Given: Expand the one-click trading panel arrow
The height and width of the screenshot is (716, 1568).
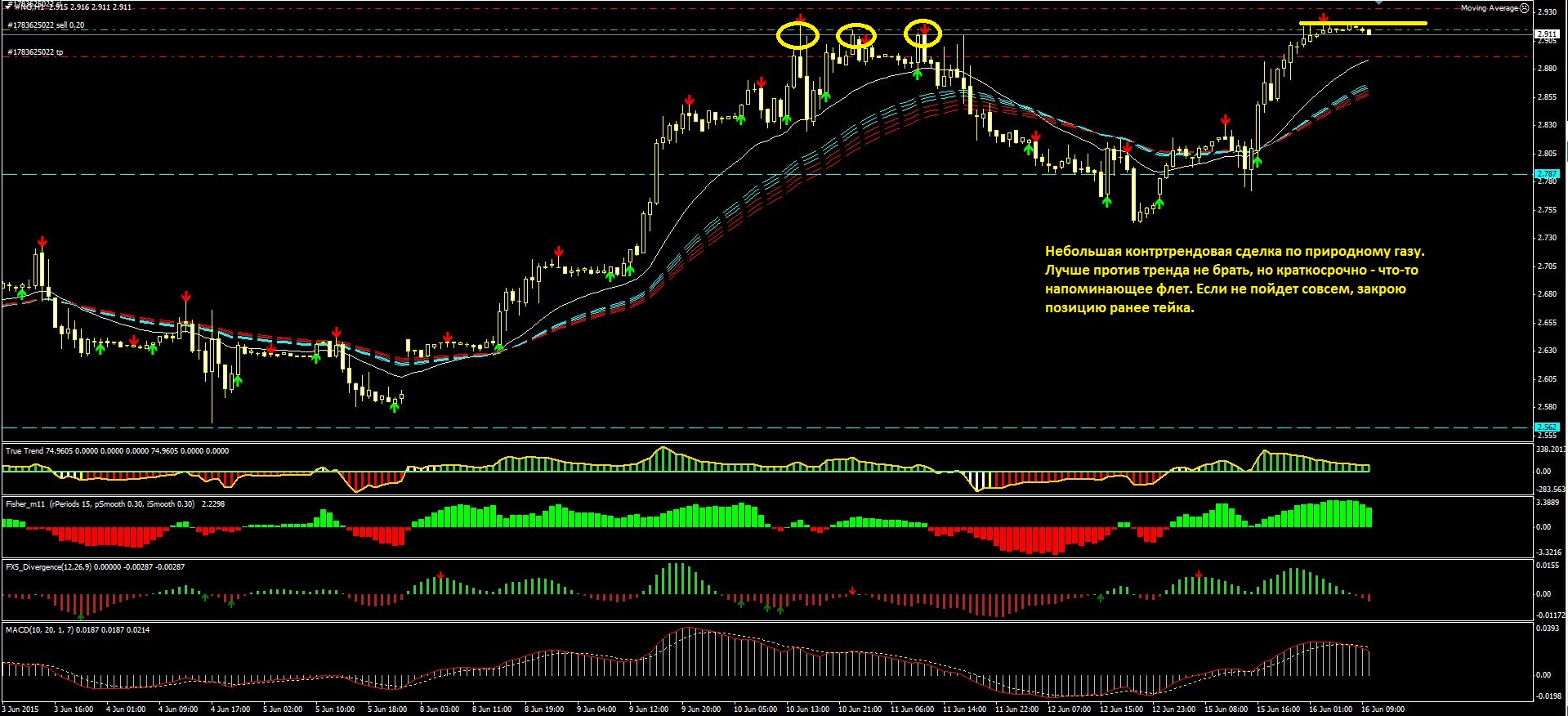Looking at the screenshot, I should (x=9, y=7).
